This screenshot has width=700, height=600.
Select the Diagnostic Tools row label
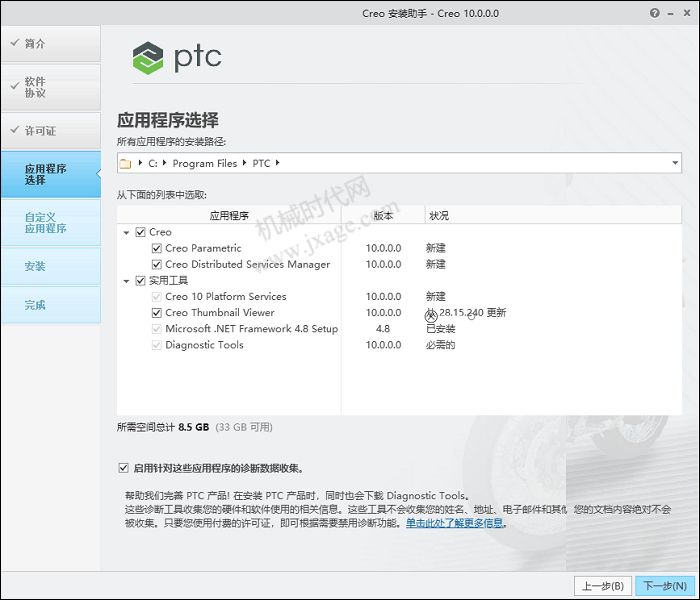tap(204, 345)
